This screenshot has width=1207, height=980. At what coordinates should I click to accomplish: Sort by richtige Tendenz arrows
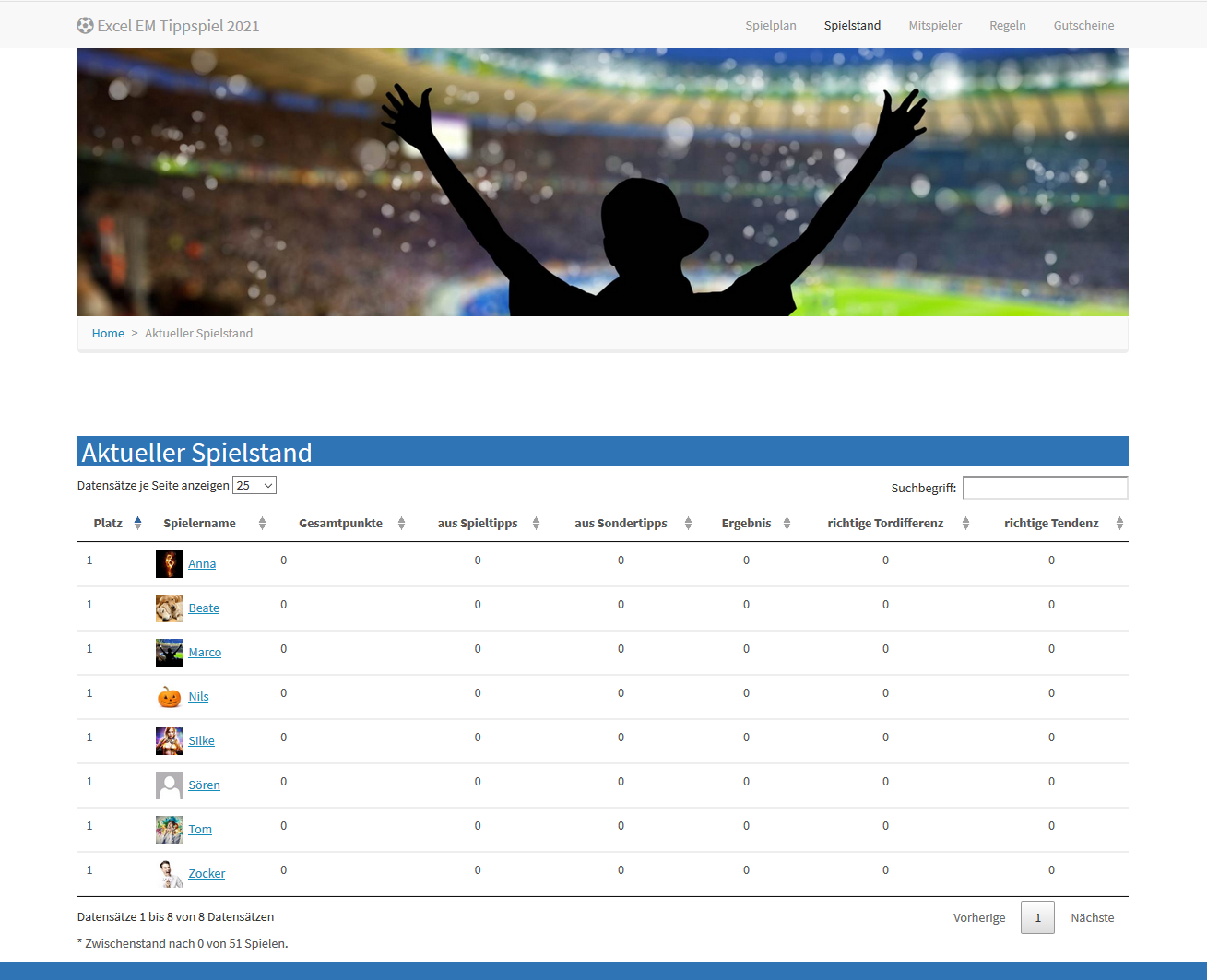pos(1119,523)
